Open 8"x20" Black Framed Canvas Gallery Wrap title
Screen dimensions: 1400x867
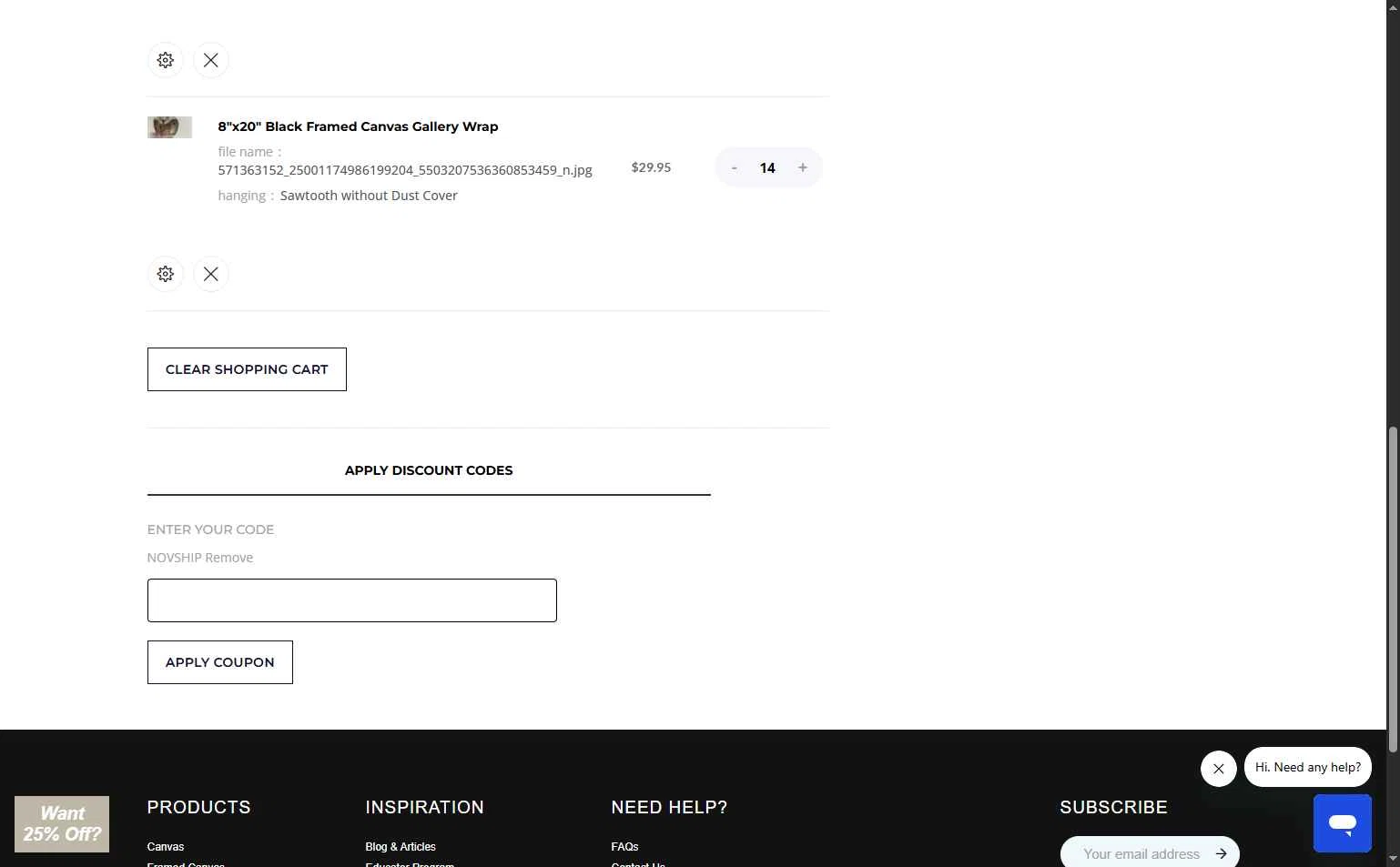coord(358,126)
